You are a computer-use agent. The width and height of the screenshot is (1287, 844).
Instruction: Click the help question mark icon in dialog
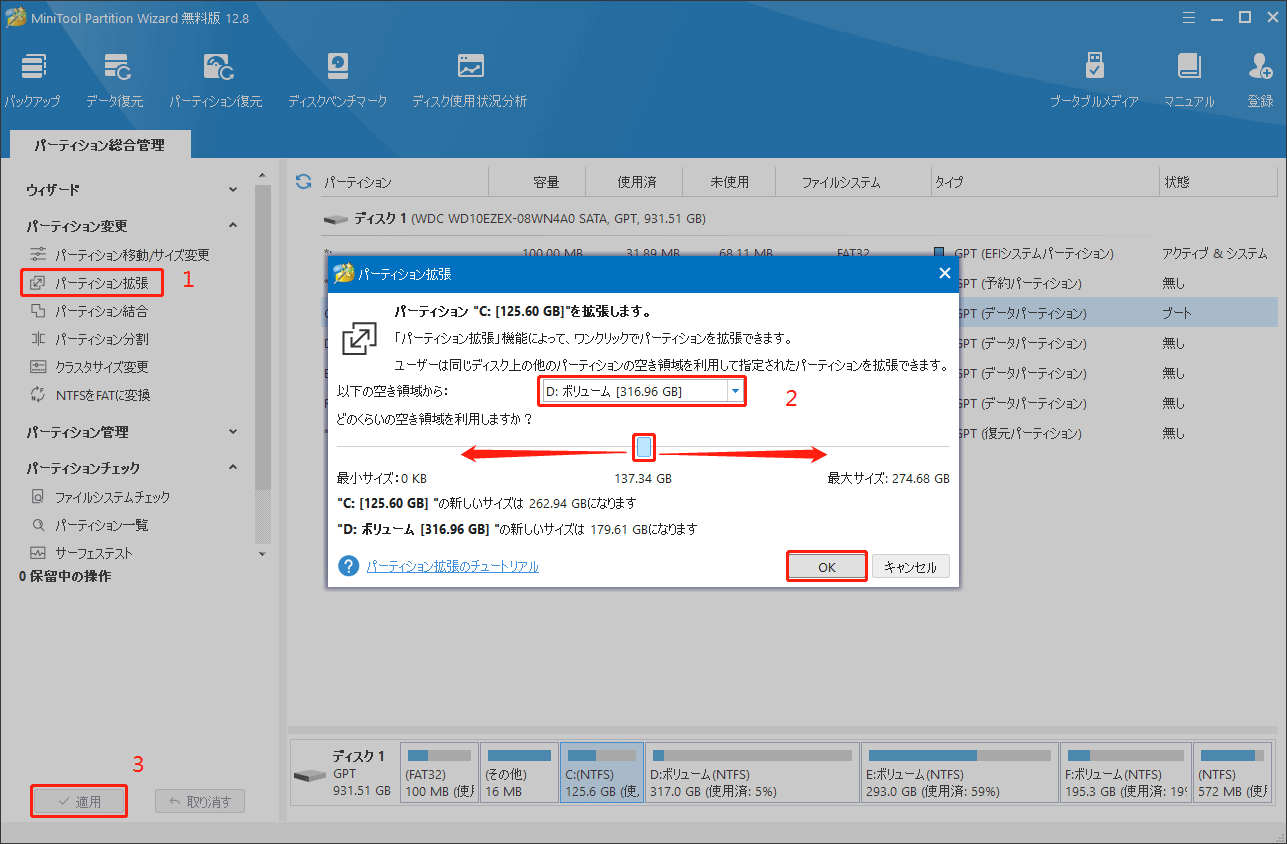(x=348, y=566)
